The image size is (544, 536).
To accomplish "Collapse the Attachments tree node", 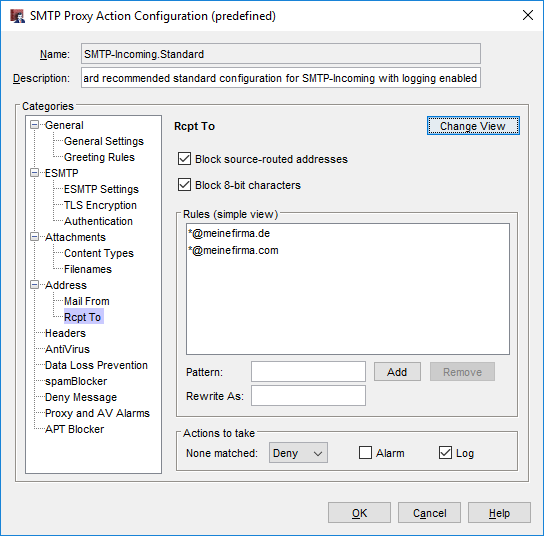I will coord(35,237).
